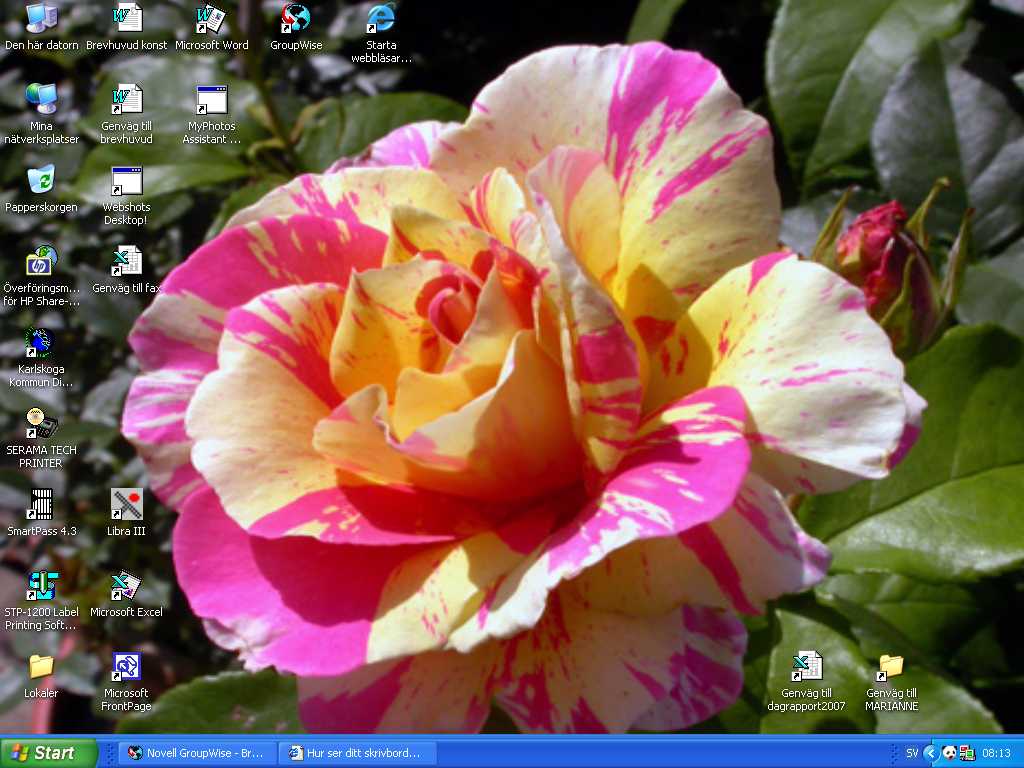1024x768 pixels.
Task: Click the Papperskorgen recycle bin icon
Action: 41,181
